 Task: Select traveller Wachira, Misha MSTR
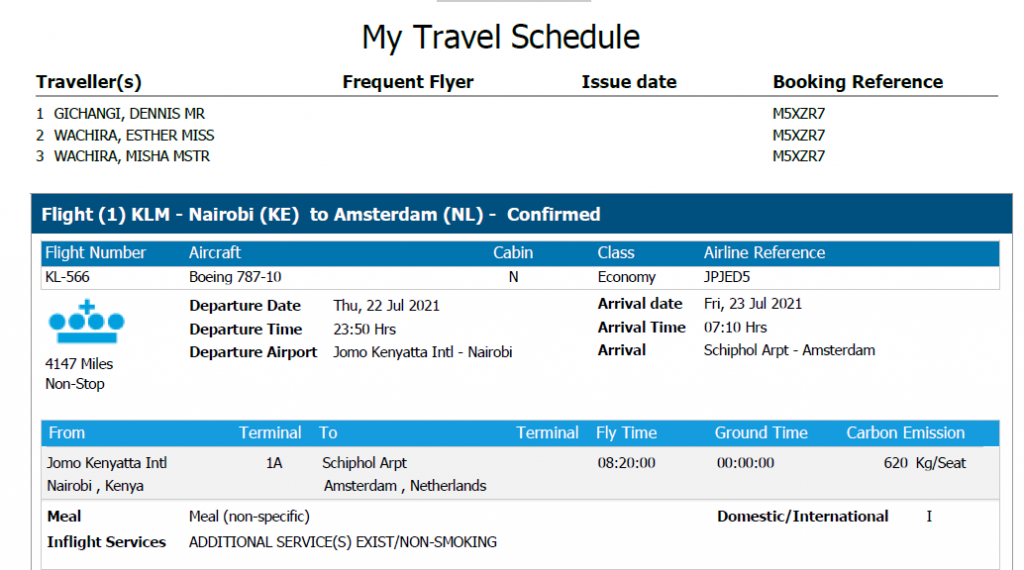(x=132, y=156)
